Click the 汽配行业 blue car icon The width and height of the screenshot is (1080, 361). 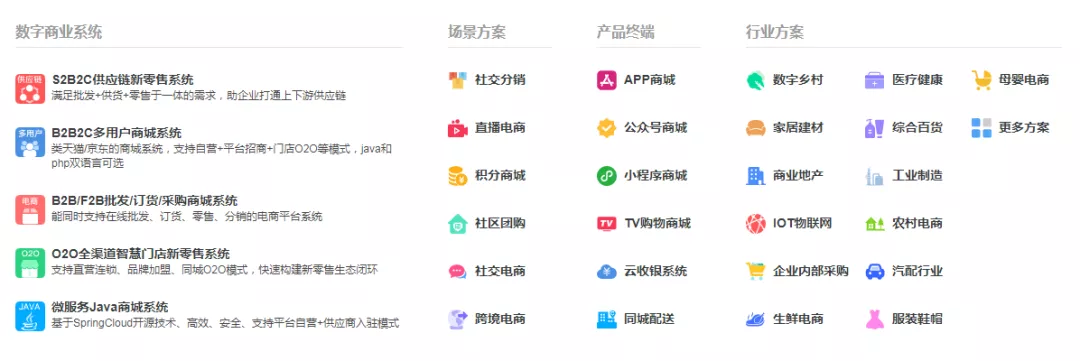(875, 271)
